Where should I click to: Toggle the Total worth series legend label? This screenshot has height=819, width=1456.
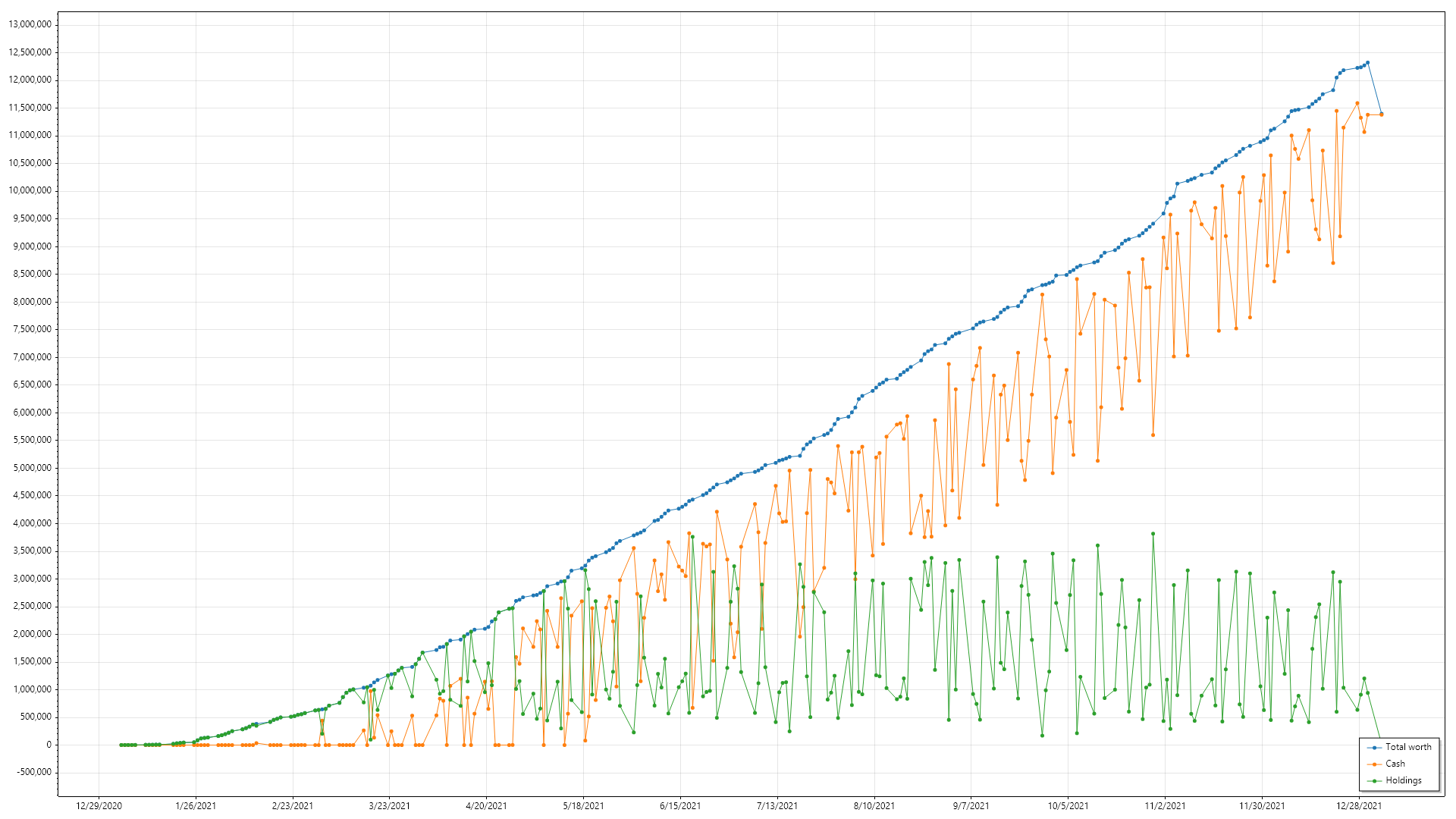1408,747
